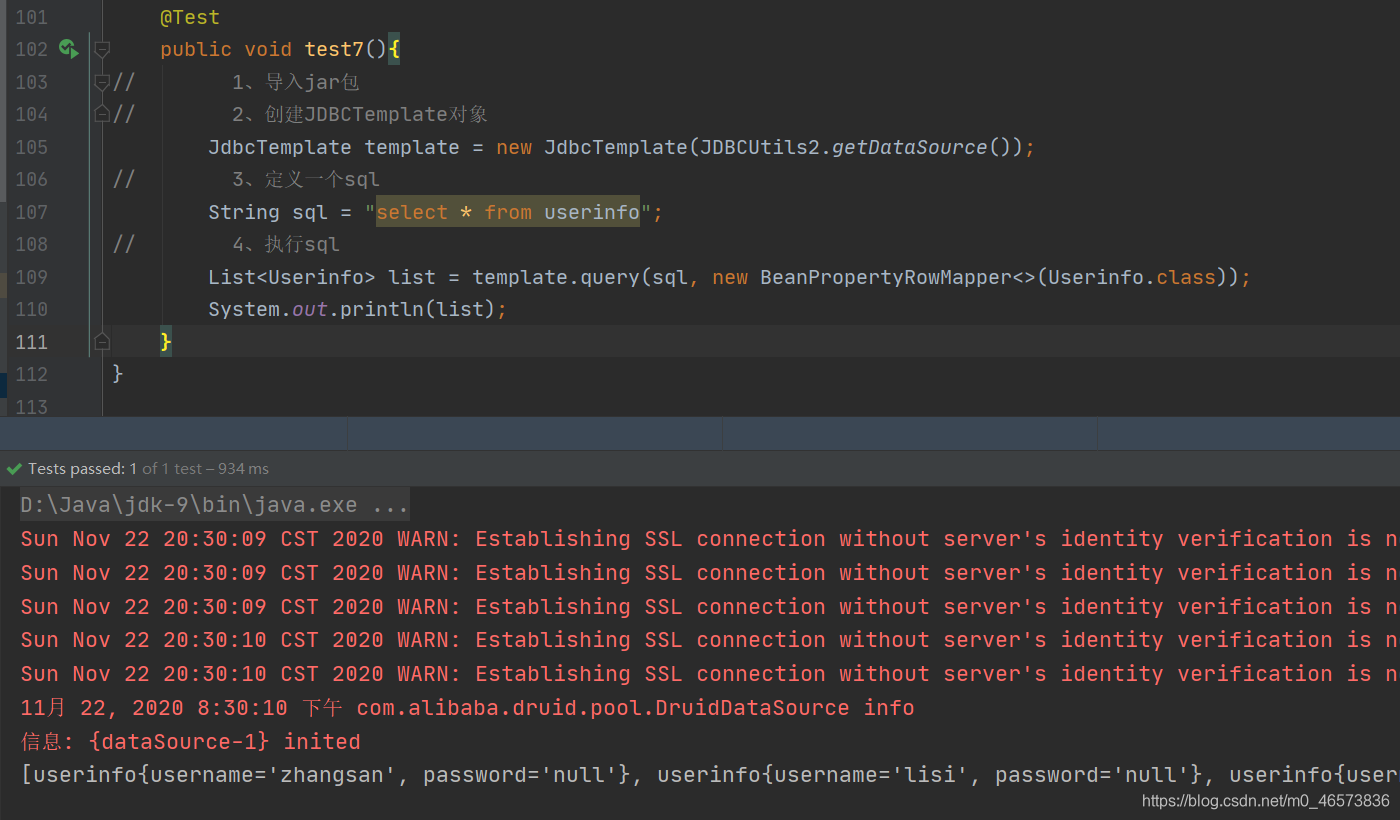This screenshot has height=820, width=1400.
Task: Click the DruidDataSource info log line
Action: pyautogui.click(x=467, y=708)
